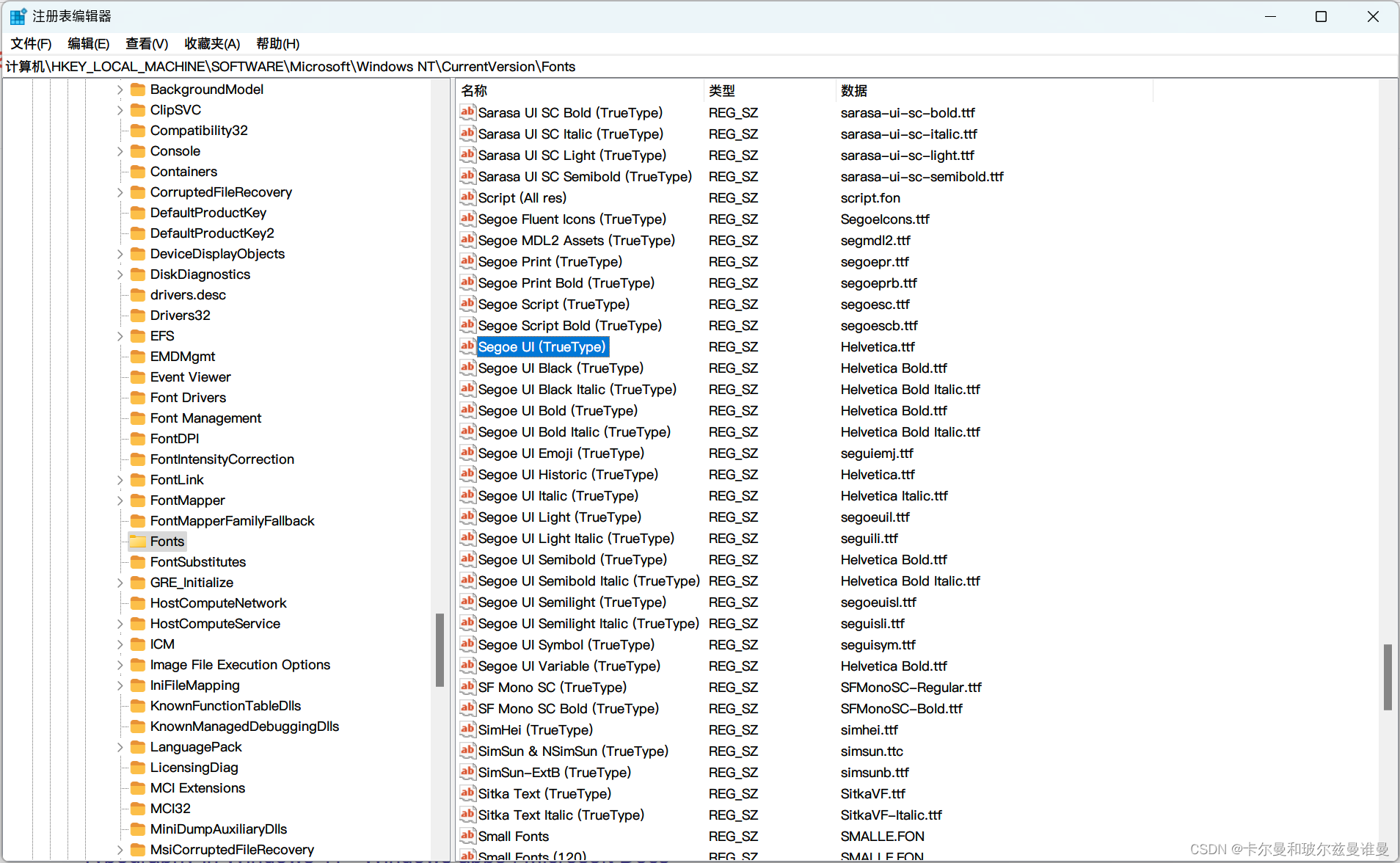Image resolution: width=1400 pixels, height=863 pixels.
Task: Select Sitka Text Italic (TrueType) value
Action: tap(561, 815)
